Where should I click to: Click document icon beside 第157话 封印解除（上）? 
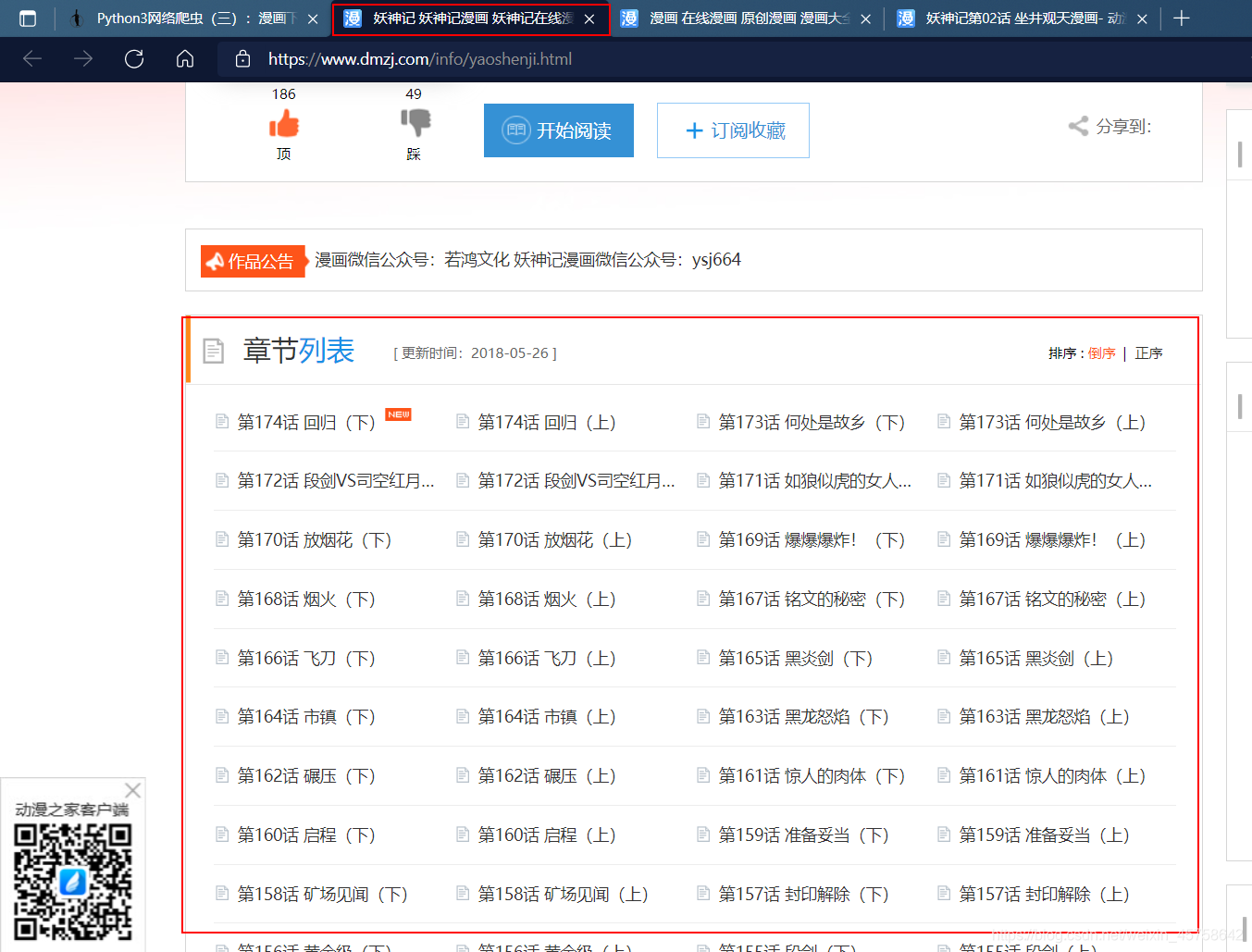[944, 894]
